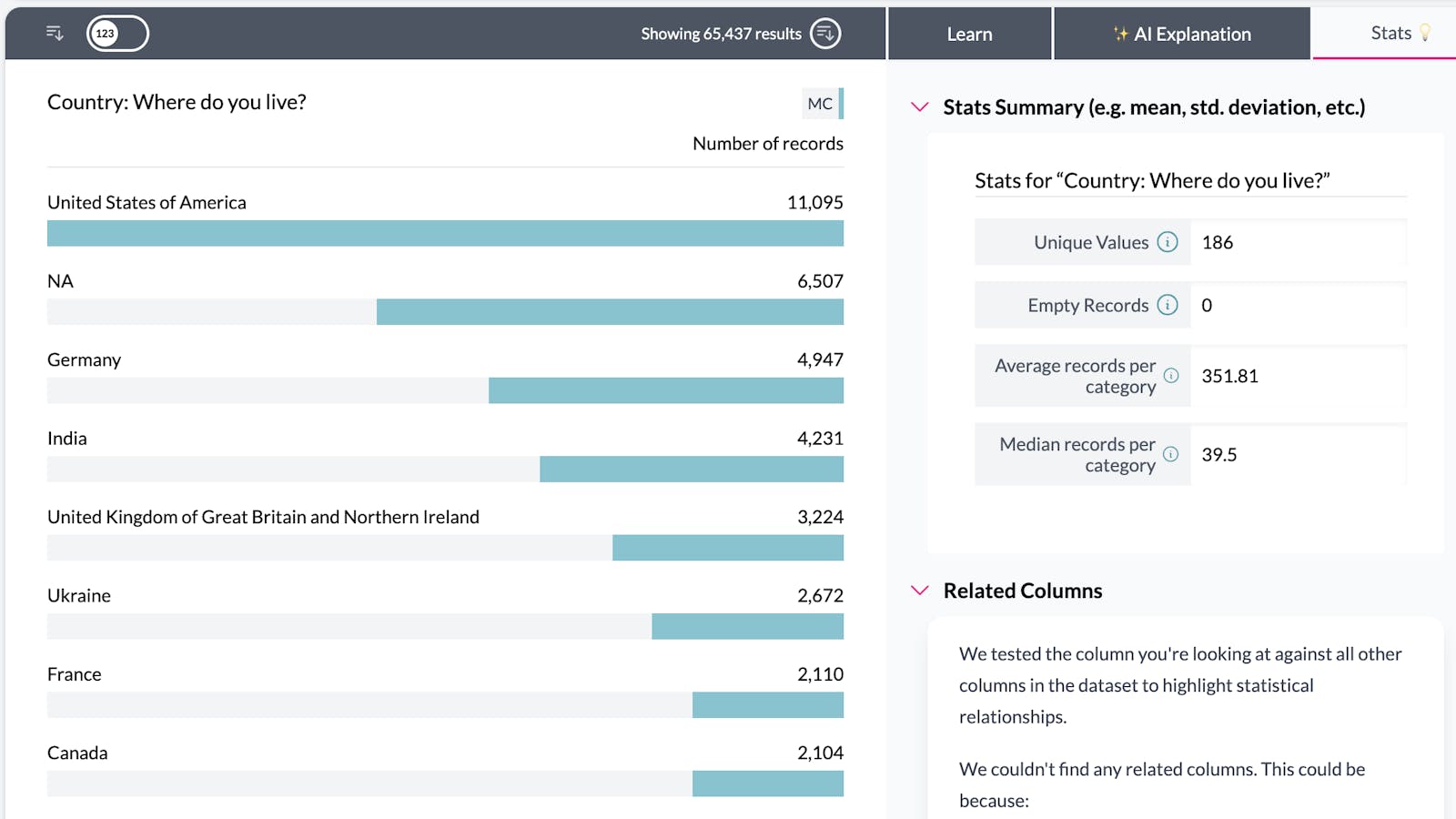
Task: Collapse the Related Columns section
Action: 920,591
